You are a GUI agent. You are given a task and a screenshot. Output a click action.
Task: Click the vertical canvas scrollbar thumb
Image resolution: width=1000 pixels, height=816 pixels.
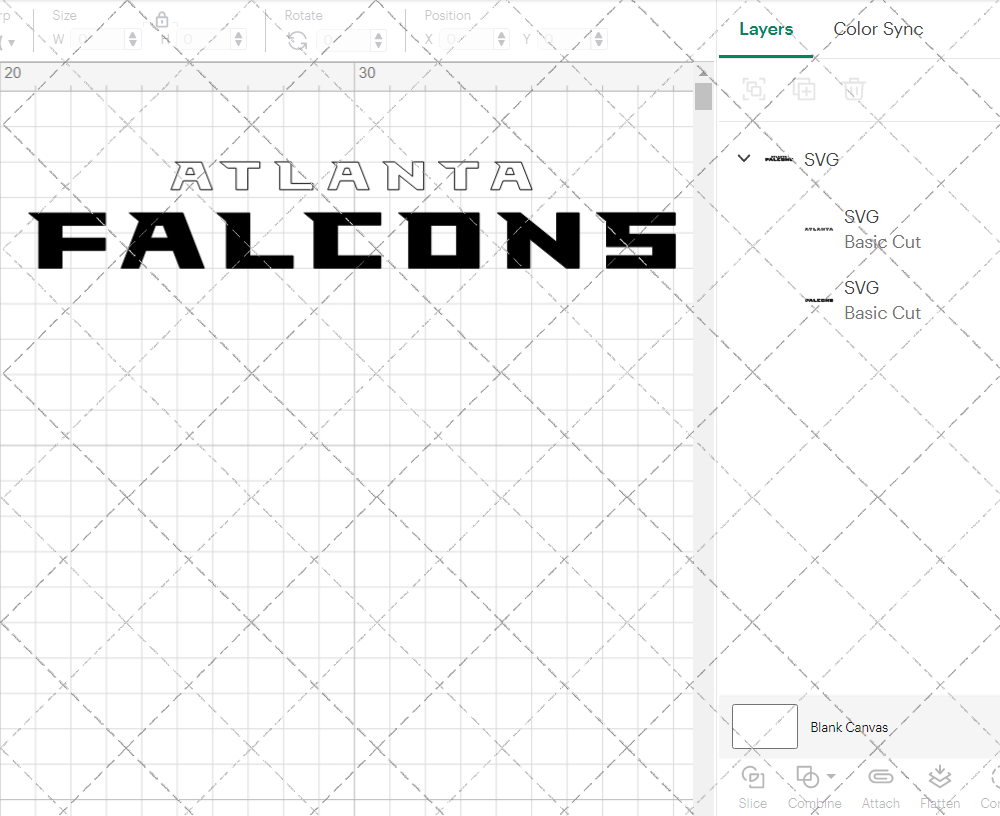click(703, 96)
